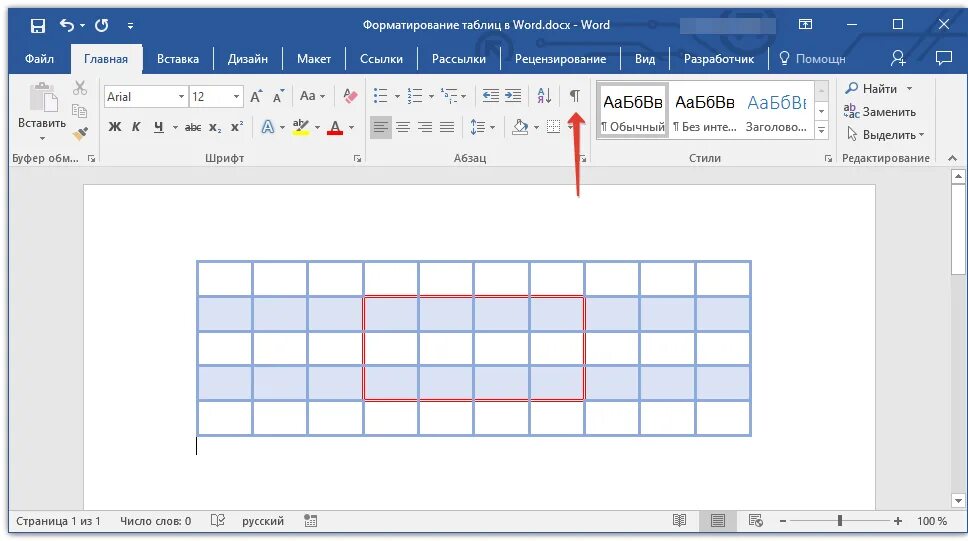Click the shading paint bucket icon
Viewport: 968px width, 541px height.
click(x=520, y=127)
